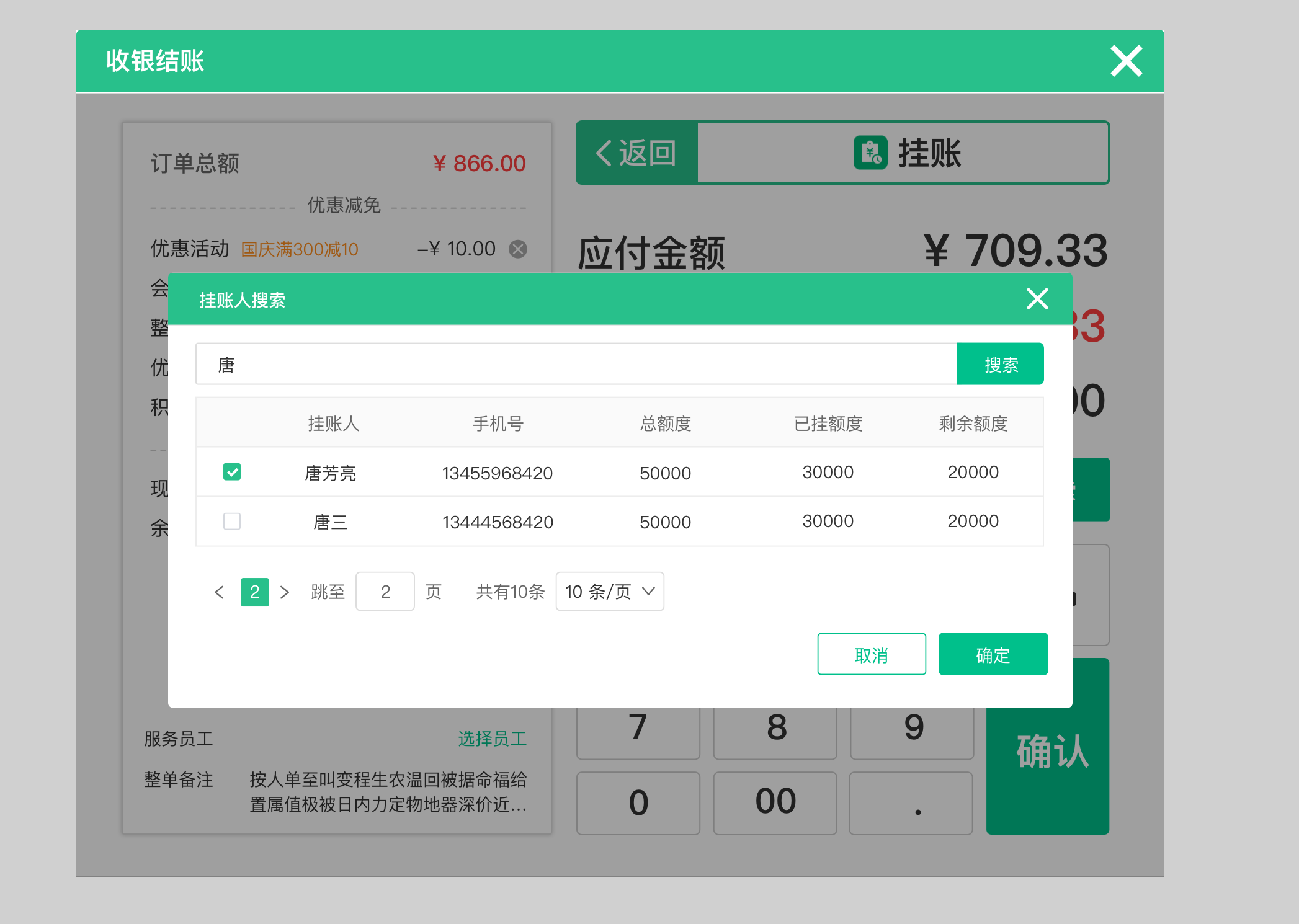Open 选择员工 to pick a service employee
The height and width of the screenshot is (924, 1299).
[492, 738]
